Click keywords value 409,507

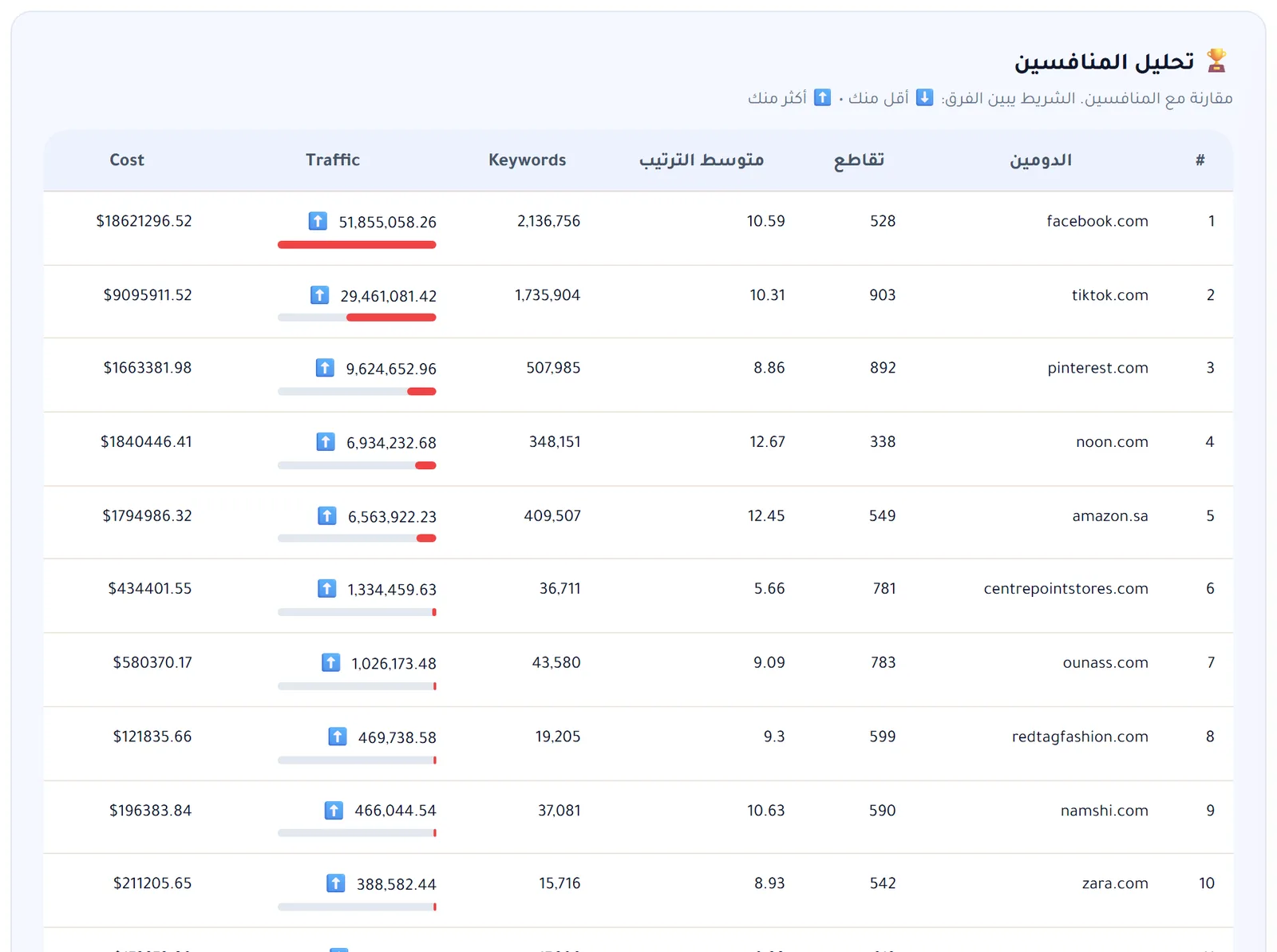click(552, 516)
